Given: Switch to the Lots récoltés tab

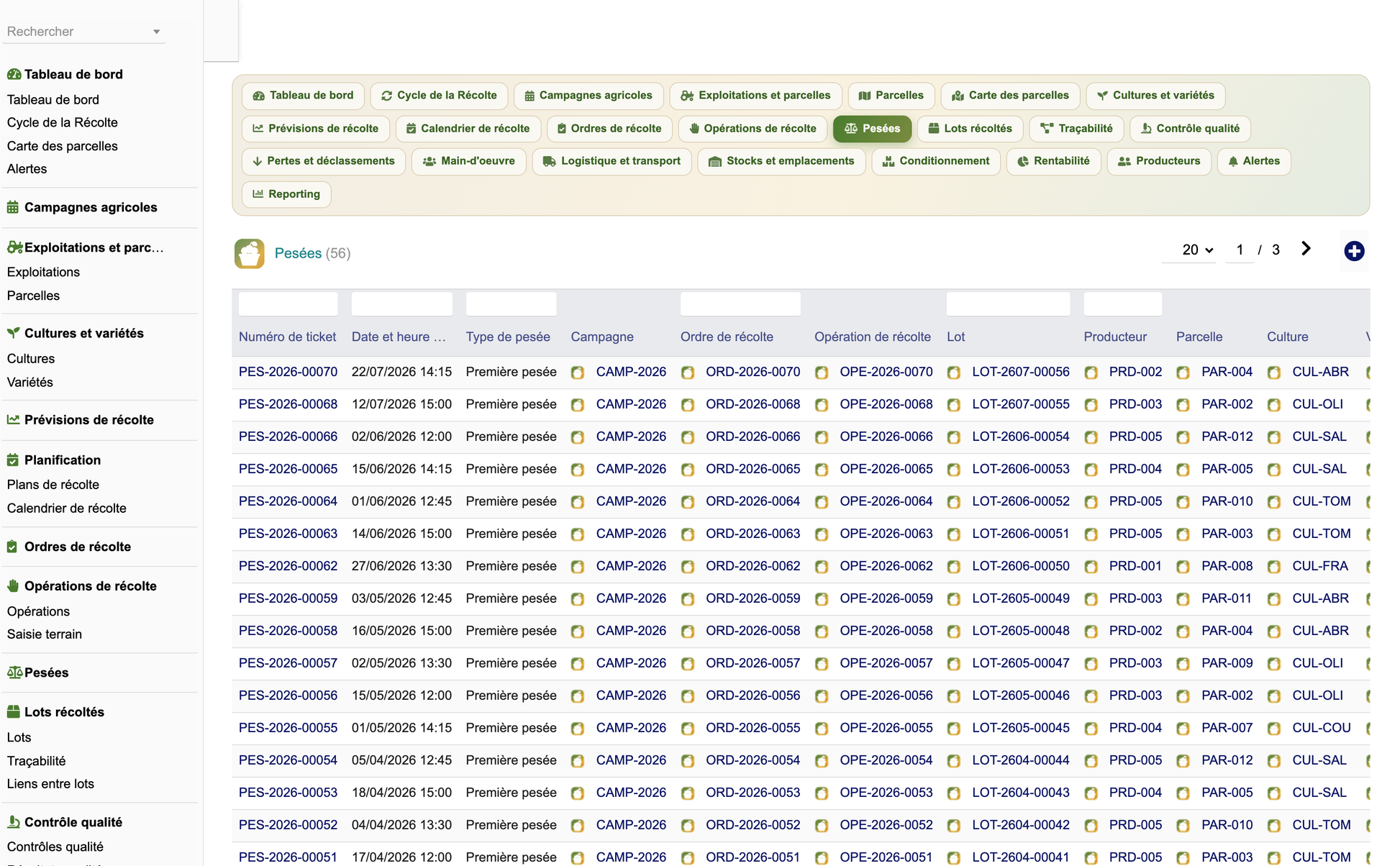Looking at the screenshot, I should pos(970,129).
